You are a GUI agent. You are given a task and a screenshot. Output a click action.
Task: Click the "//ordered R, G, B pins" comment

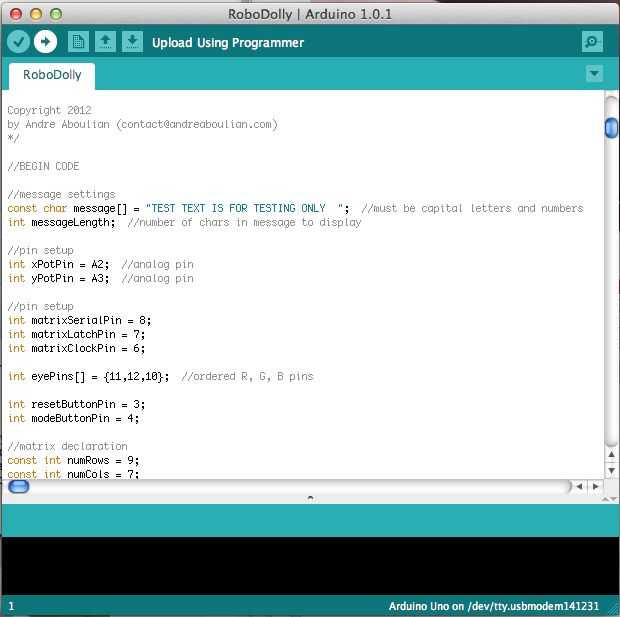[x=247, y=377]
